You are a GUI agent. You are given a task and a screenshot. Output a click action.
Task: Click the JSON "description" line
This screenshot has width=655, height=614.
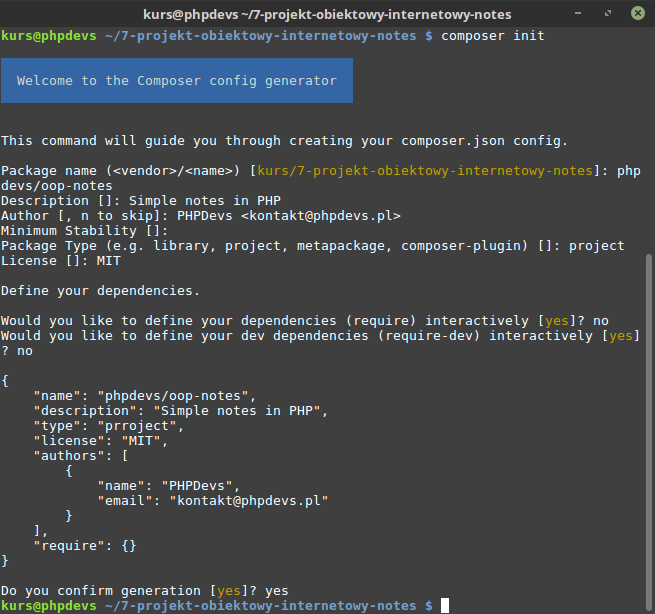pos(180,411)
